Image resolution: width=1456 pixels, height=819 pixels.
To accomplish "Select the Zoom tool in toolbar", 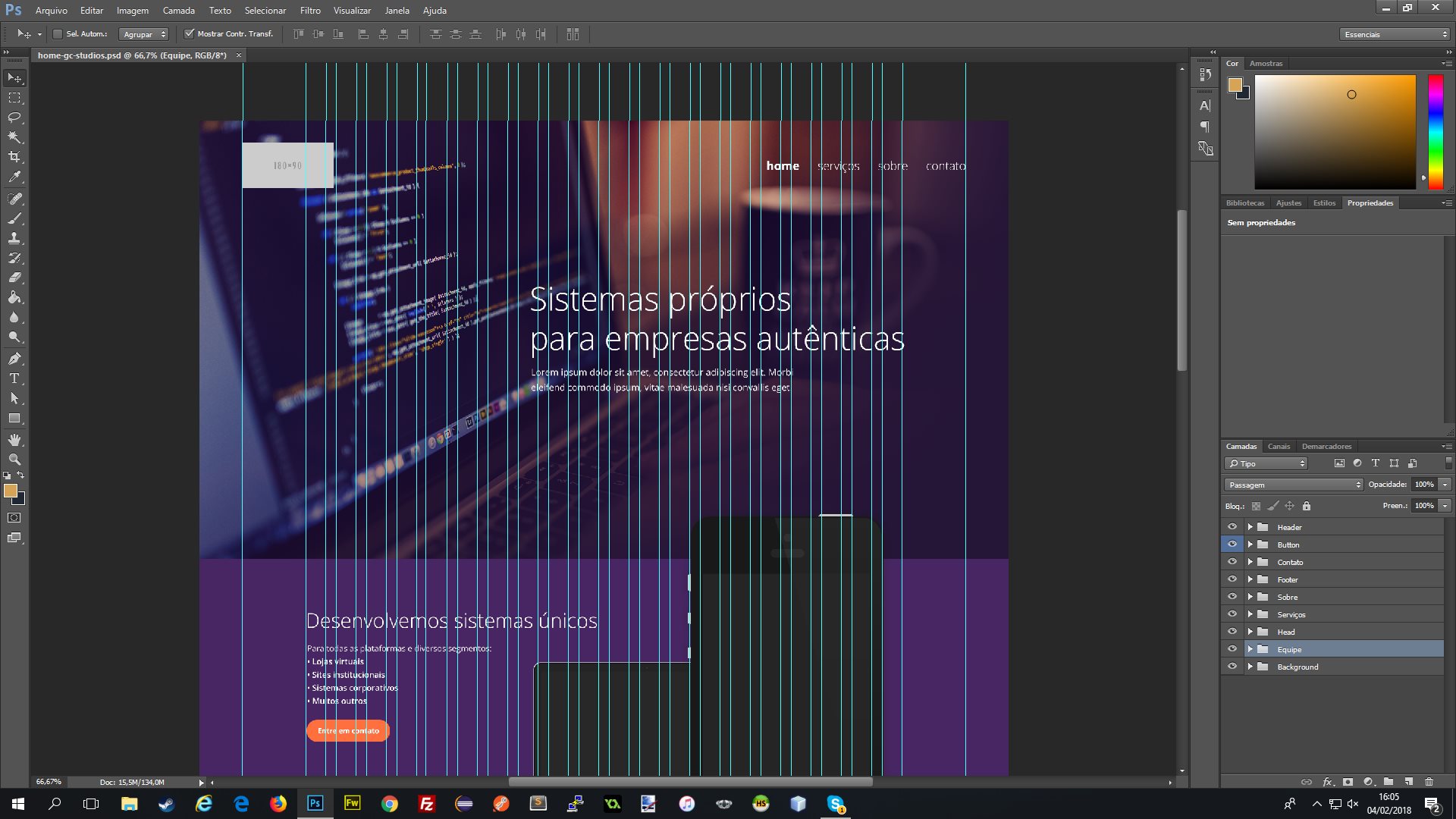I will coord(14,460).
